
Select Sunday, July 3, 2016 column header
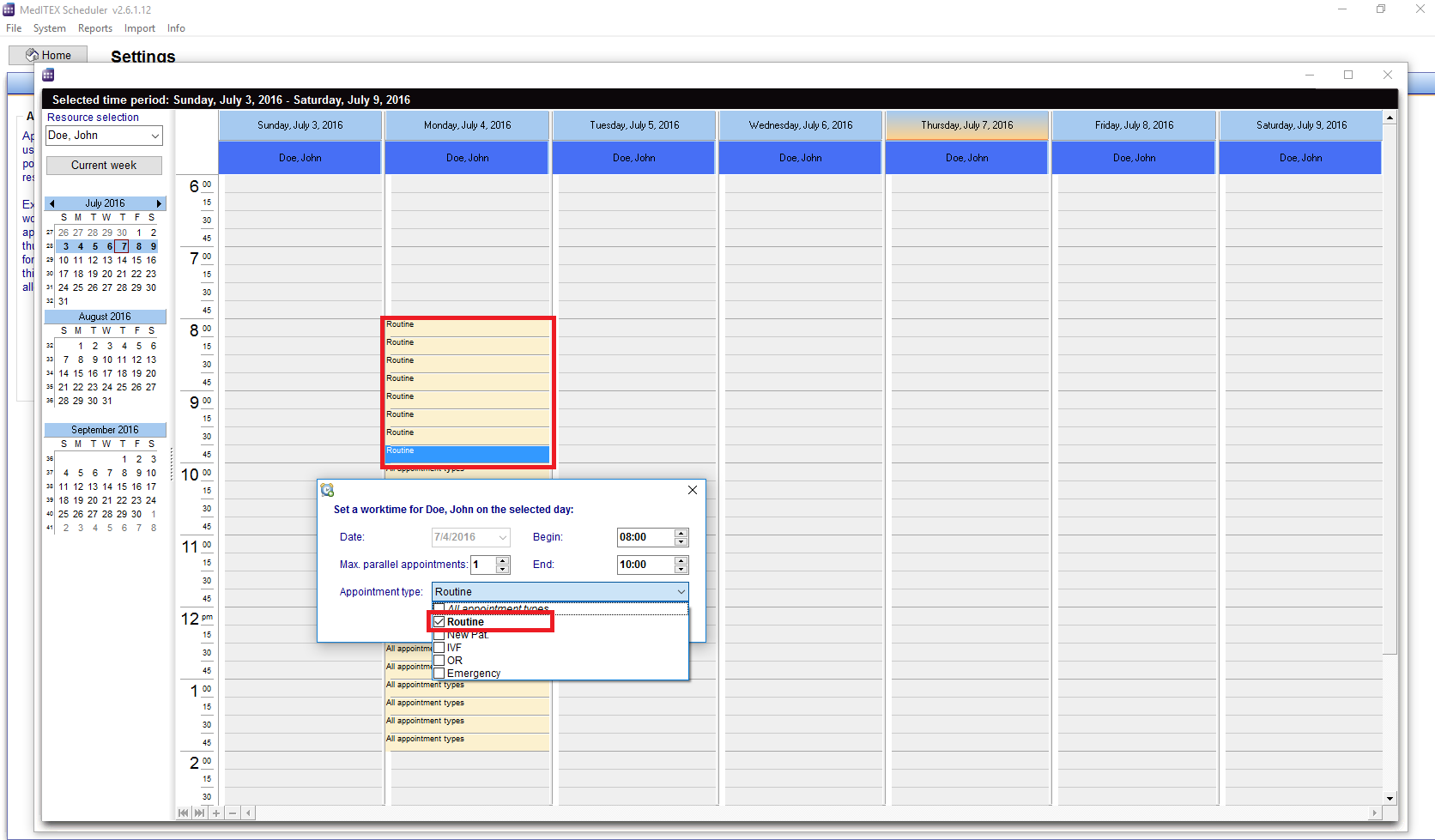tap(300, 125)
